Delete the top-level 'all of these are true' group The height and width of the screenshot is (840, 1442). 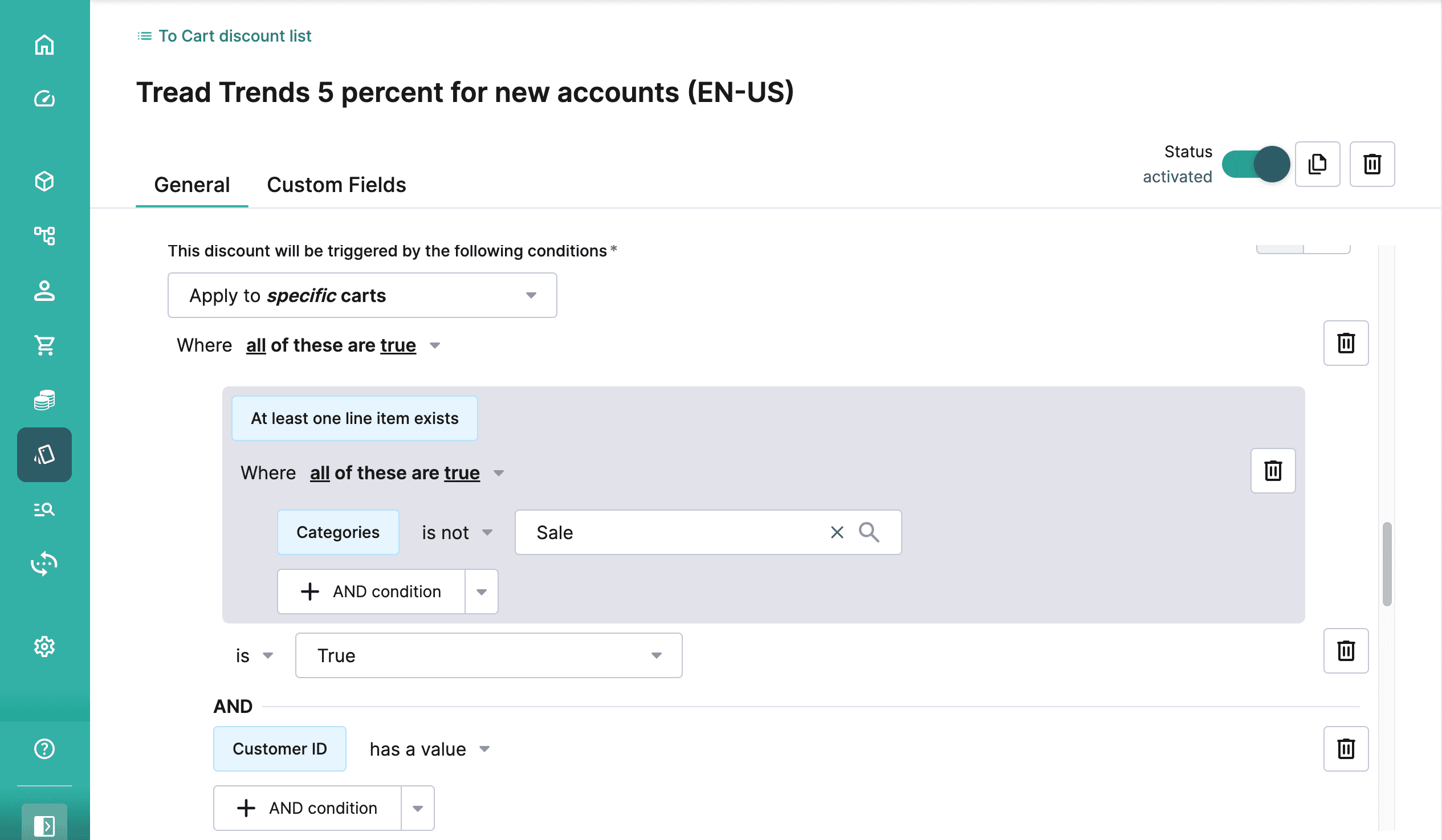coord(1345,342)
